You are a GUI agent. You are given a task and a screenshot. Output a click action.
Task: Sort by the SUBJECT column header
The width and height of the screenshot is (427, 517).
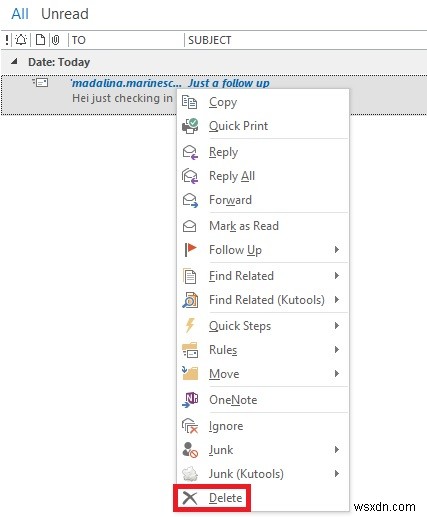coord(209,40)
